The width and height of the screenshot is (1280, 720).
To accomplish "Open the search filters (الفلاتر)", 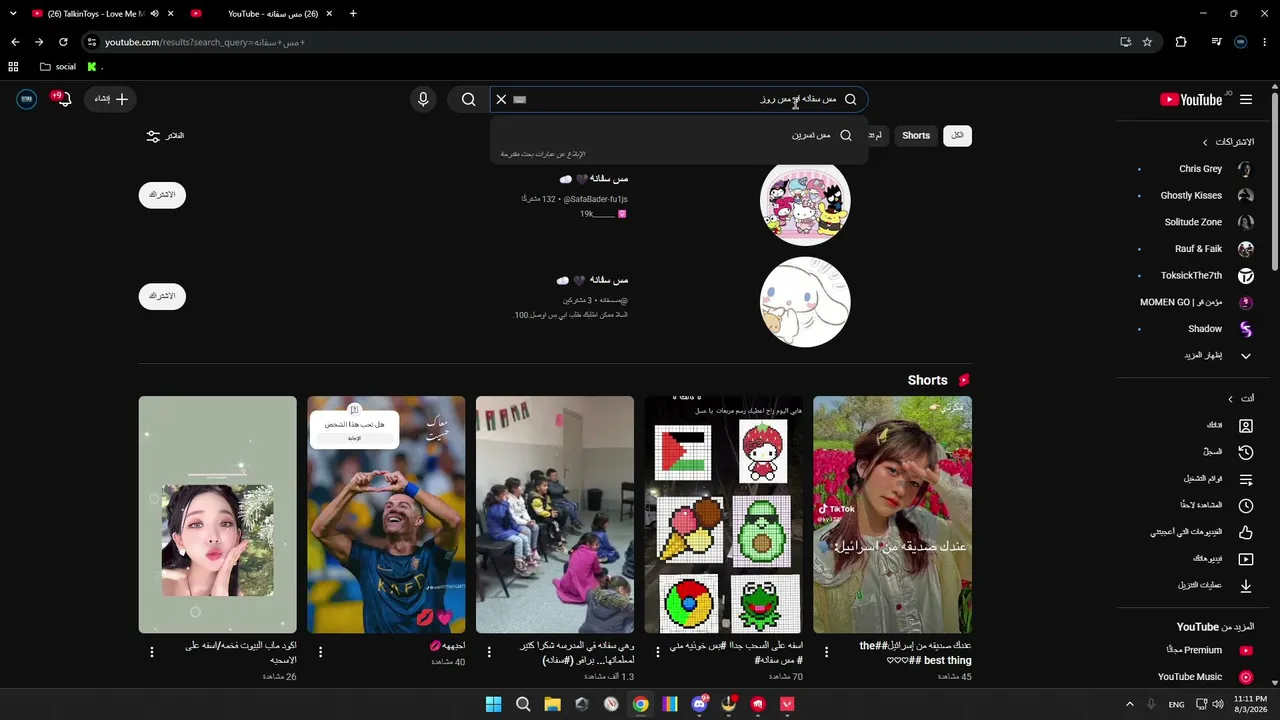I will (x=165, y=135).
